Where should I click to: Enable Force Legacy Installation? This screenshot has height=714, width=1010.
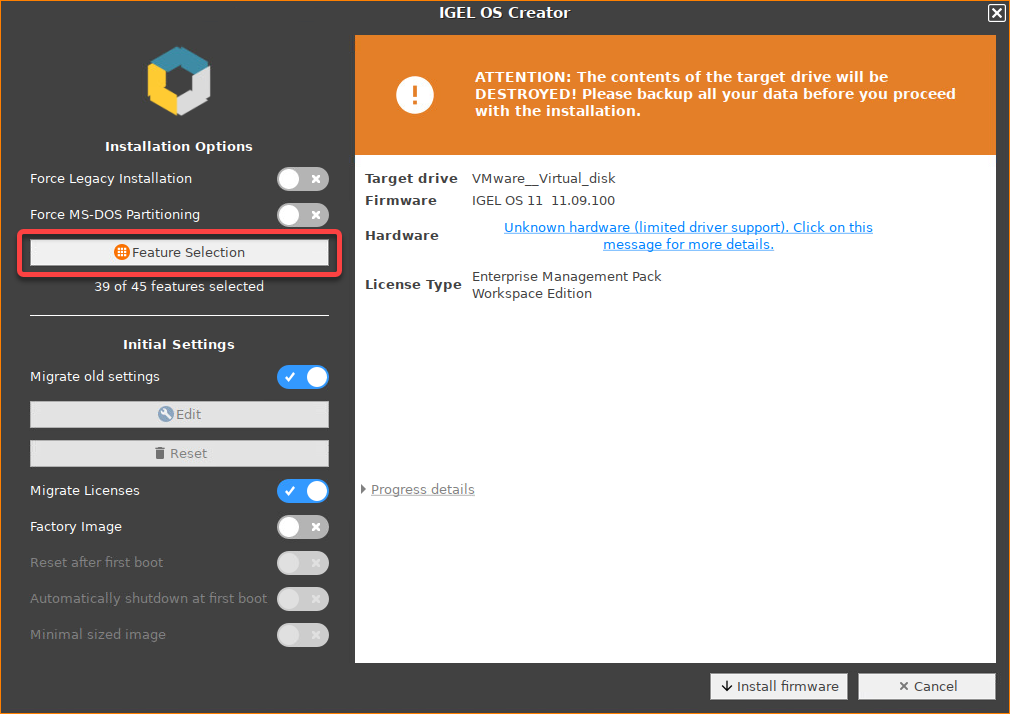coord(303,179)
